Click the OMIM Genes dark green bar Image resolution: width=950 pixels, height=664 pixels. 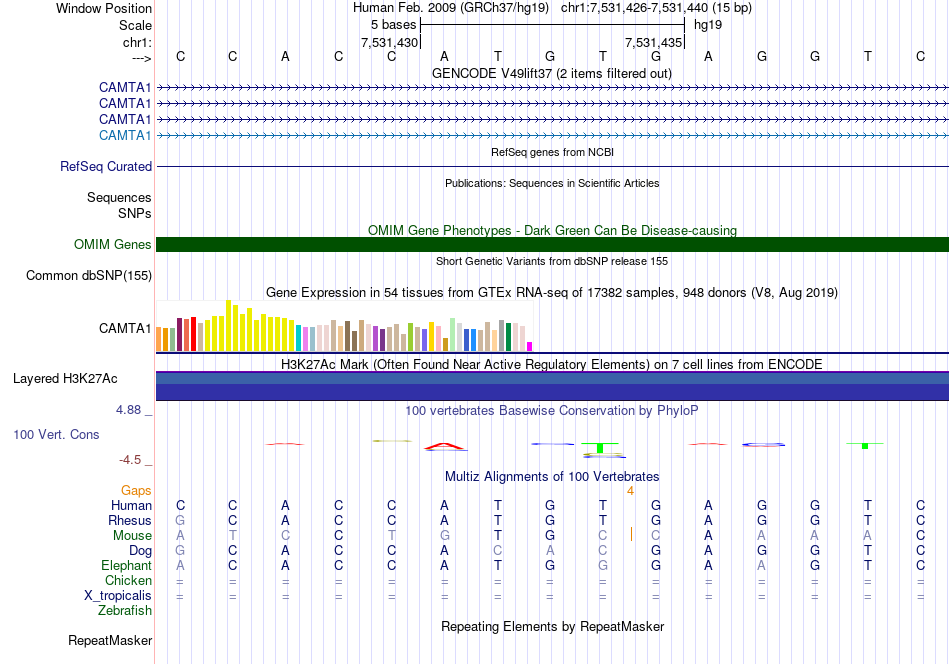(x=552, y=244)
